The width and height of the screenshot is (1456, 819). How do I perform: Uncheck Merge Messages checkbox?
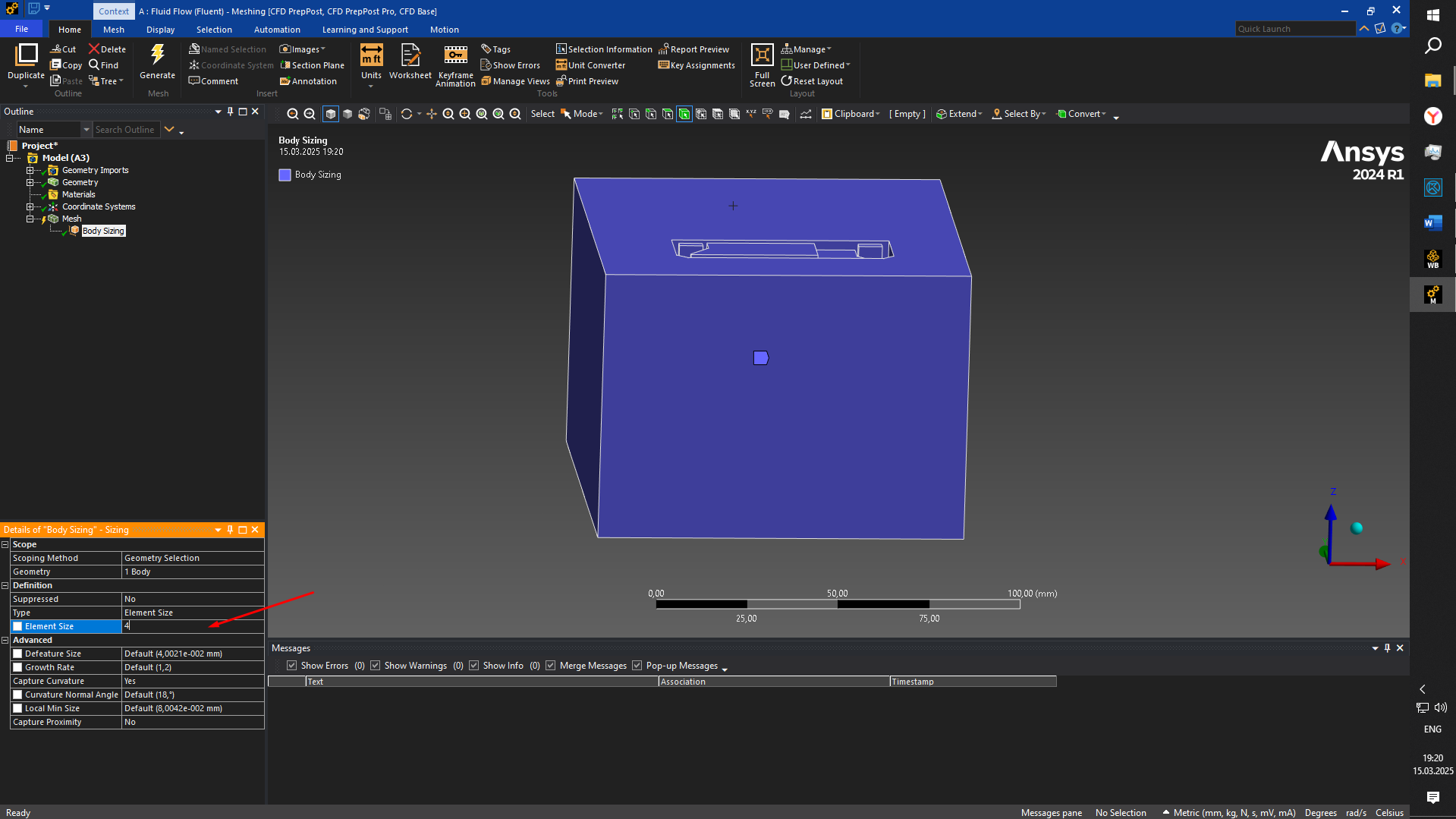550,666
